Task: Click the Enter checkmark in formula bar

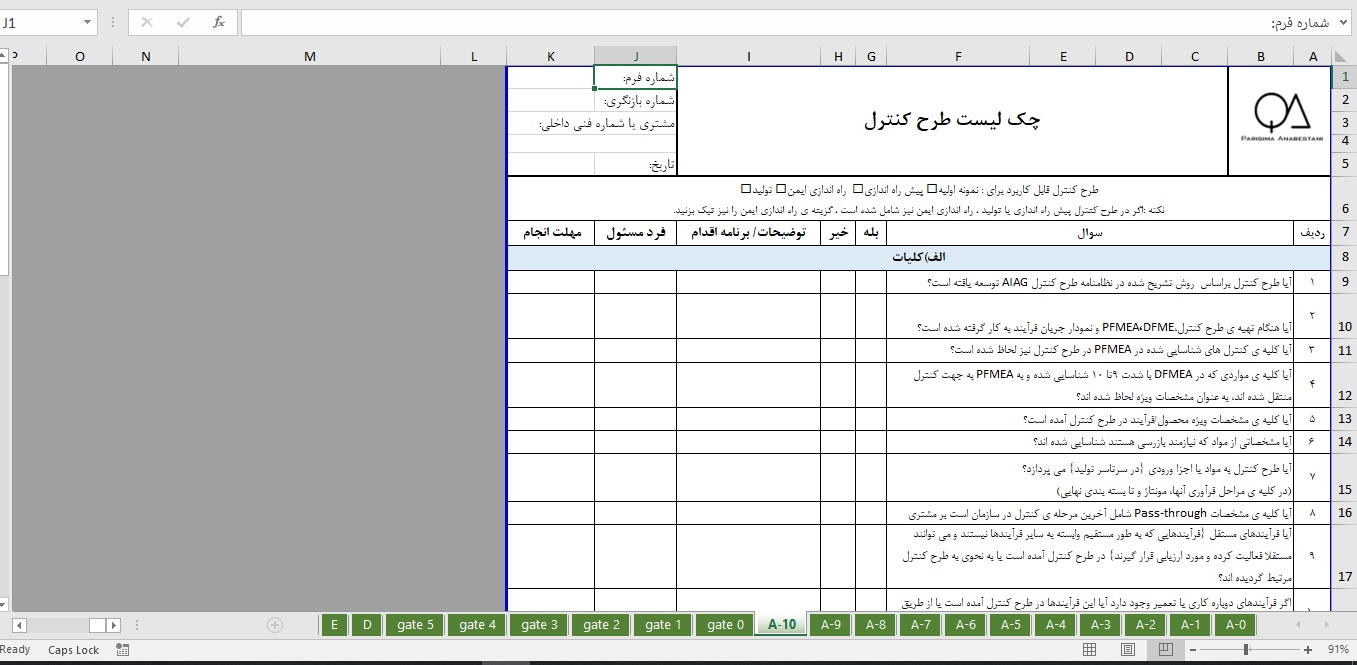Action: click(x=183, y=21)
